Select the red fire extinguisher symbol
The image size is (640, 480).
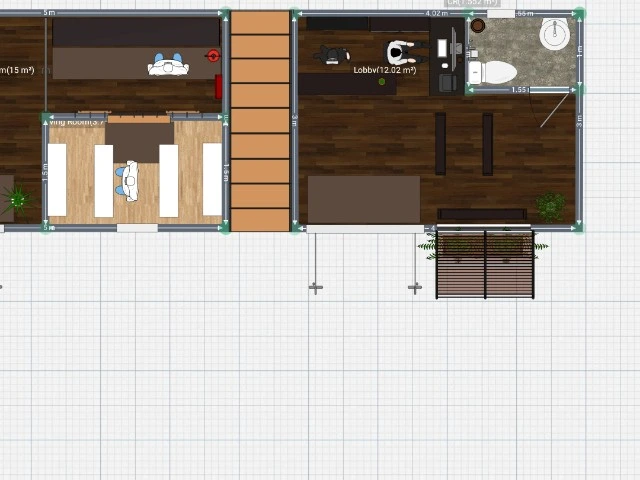pos(213,56)
